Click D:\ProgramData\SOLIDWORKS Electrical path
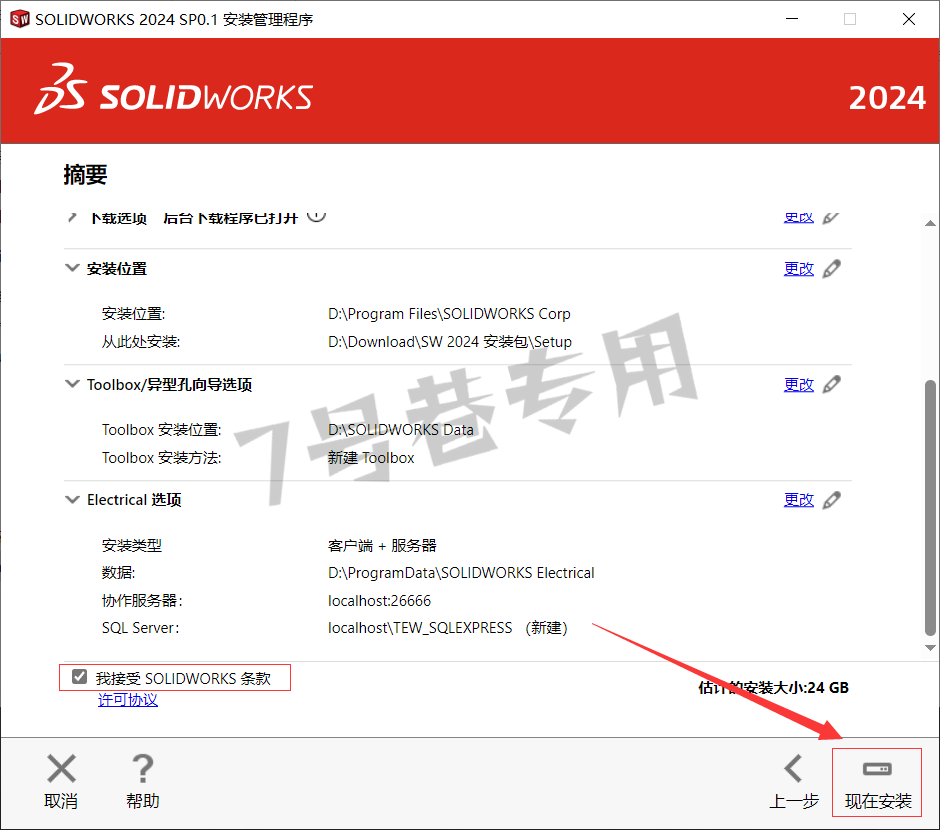This screenshot has height=830, width=940. coord(461,573)
